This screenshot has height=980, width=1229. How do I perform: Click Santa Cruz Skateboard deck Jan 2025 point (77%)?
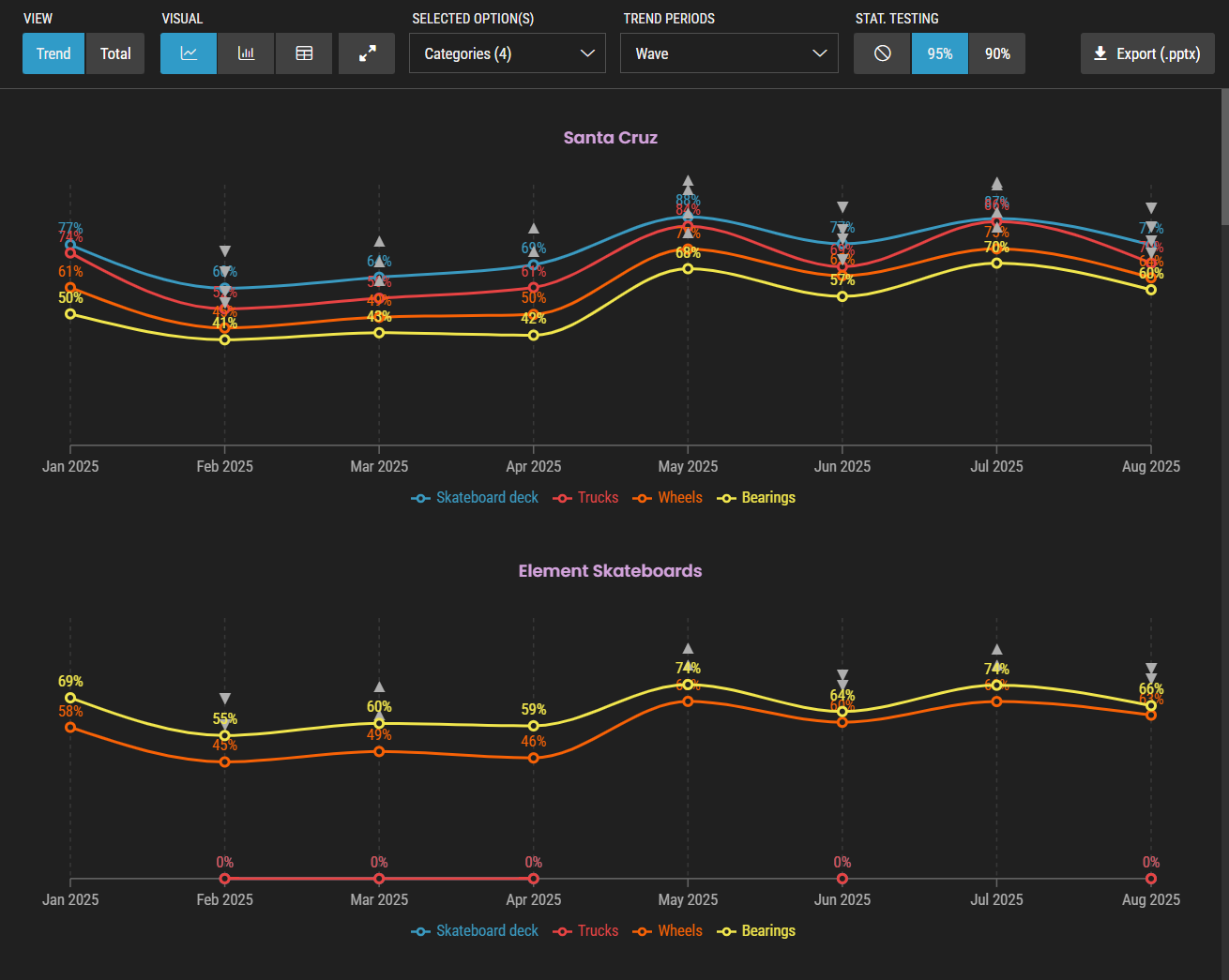click(x=70, y=245)
